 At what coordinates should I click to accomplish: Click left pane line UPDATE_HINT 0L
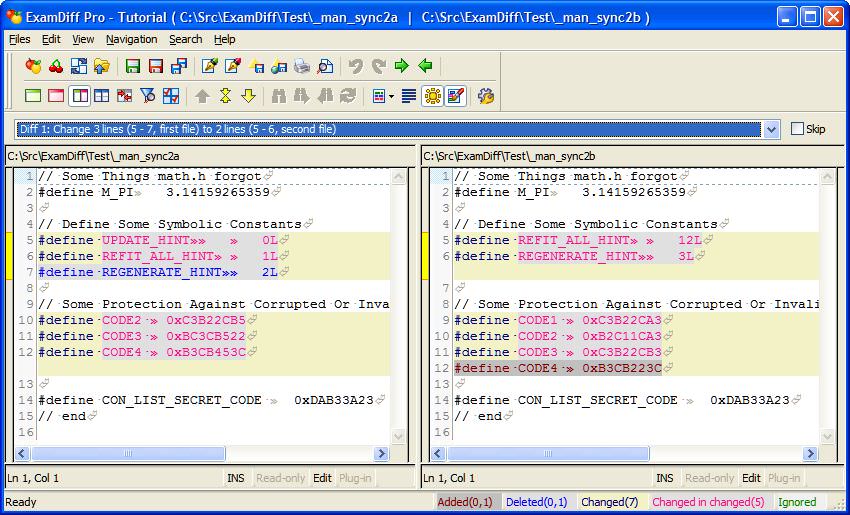214,240
